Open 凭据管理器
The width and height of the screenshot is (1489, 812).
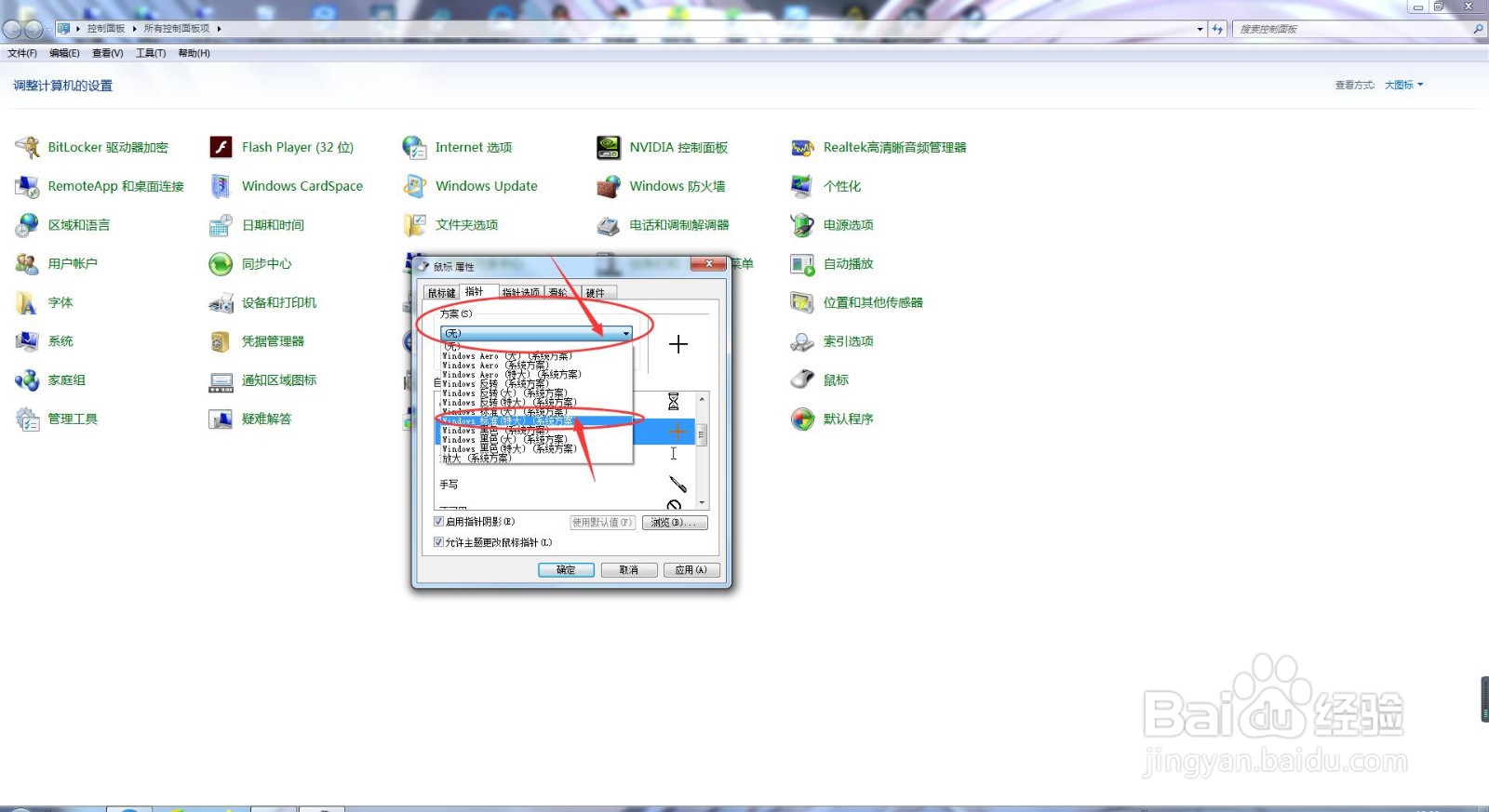click(257, 341)
